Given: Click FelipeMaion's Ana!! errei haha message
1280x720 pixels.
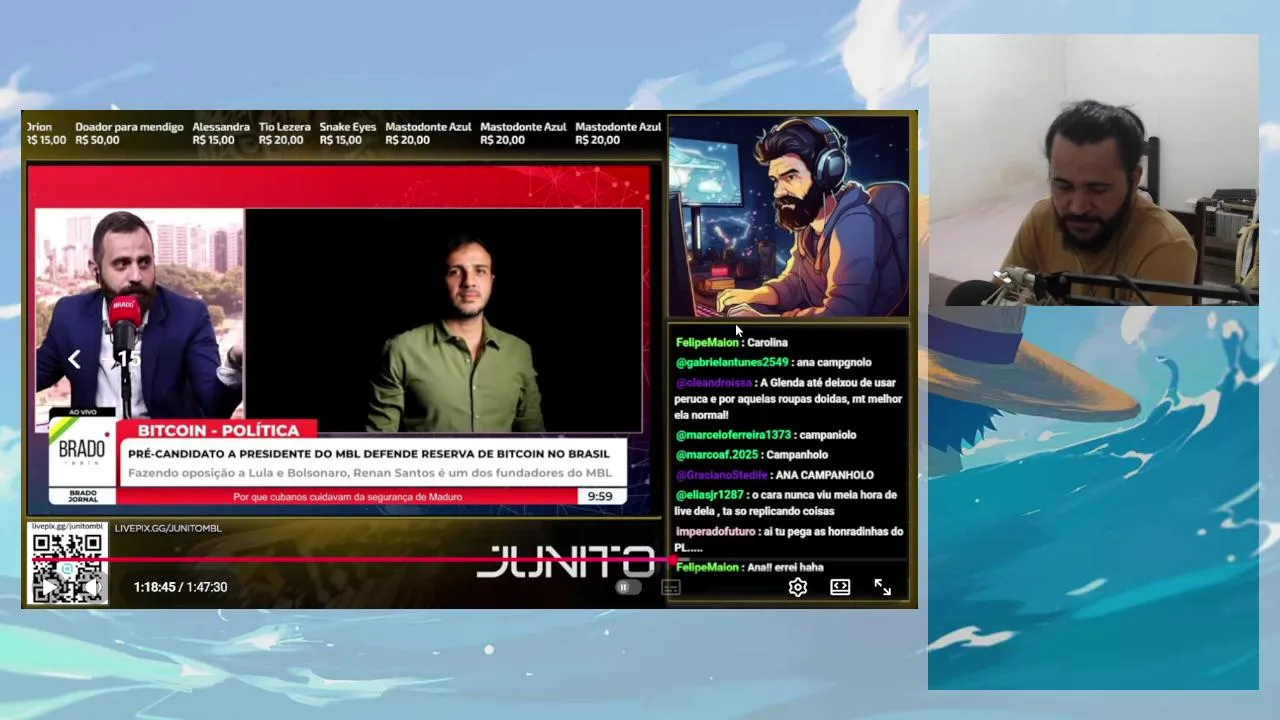Looking at the screenshot, I should click(x=750, y=567).
